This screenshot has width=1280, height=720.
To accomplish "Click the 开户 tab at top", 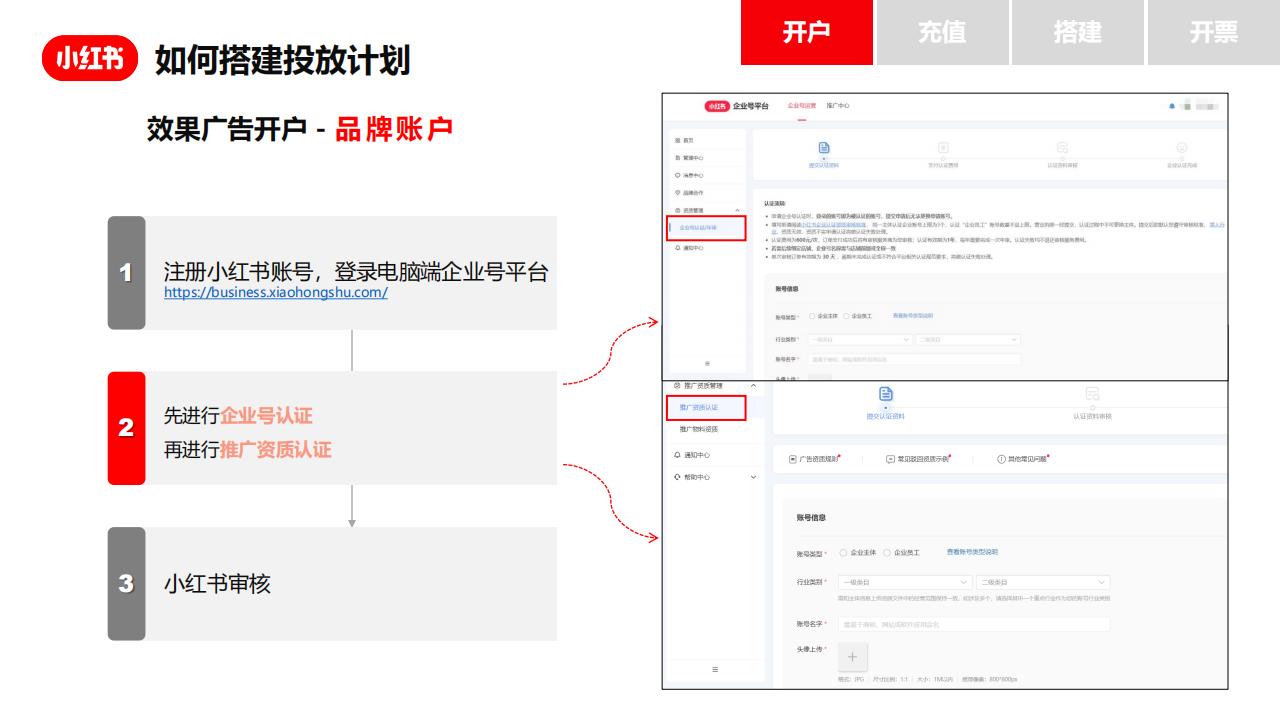I will tap(806, 32).
